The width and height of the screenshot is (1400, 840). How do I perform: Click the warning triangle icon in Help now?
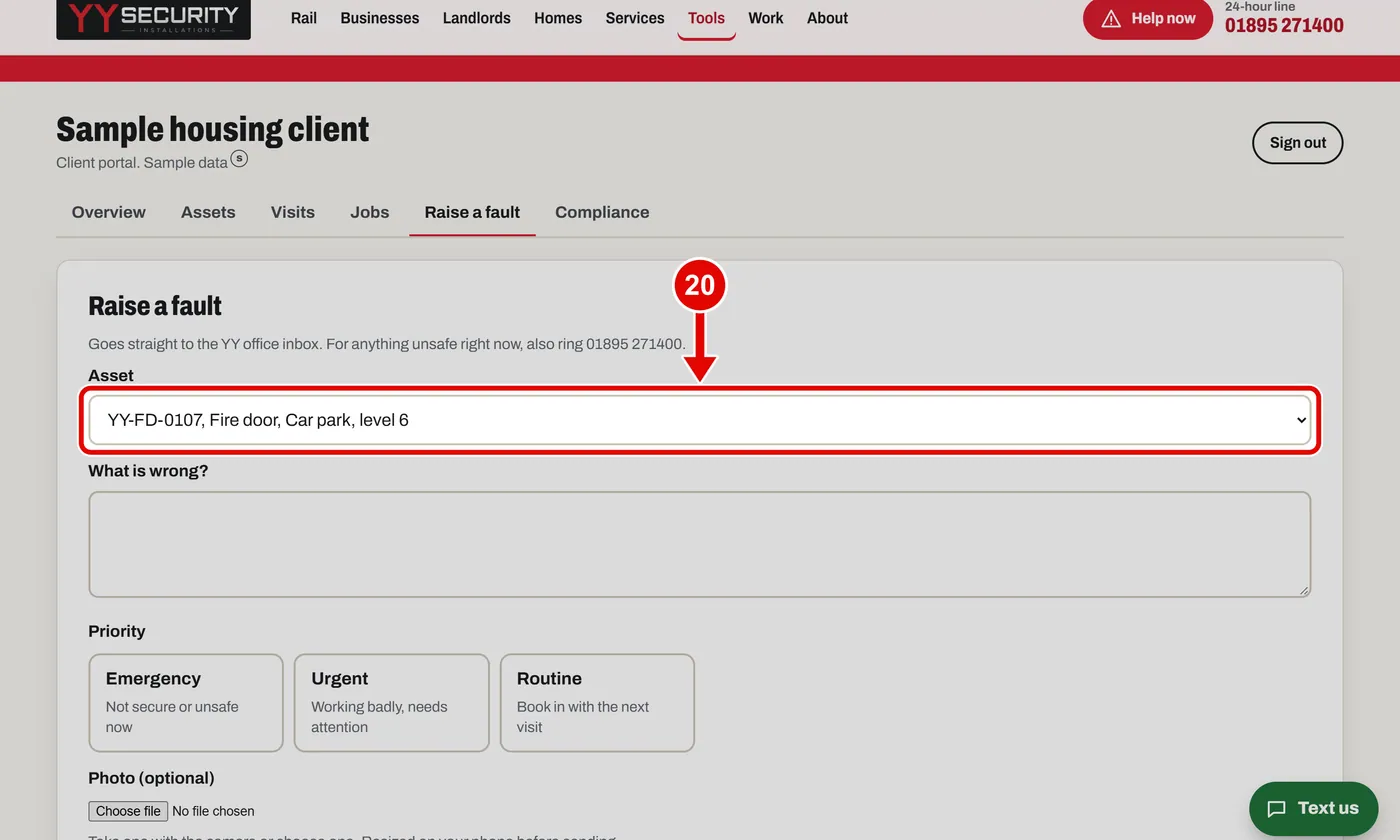point(1111,19)
